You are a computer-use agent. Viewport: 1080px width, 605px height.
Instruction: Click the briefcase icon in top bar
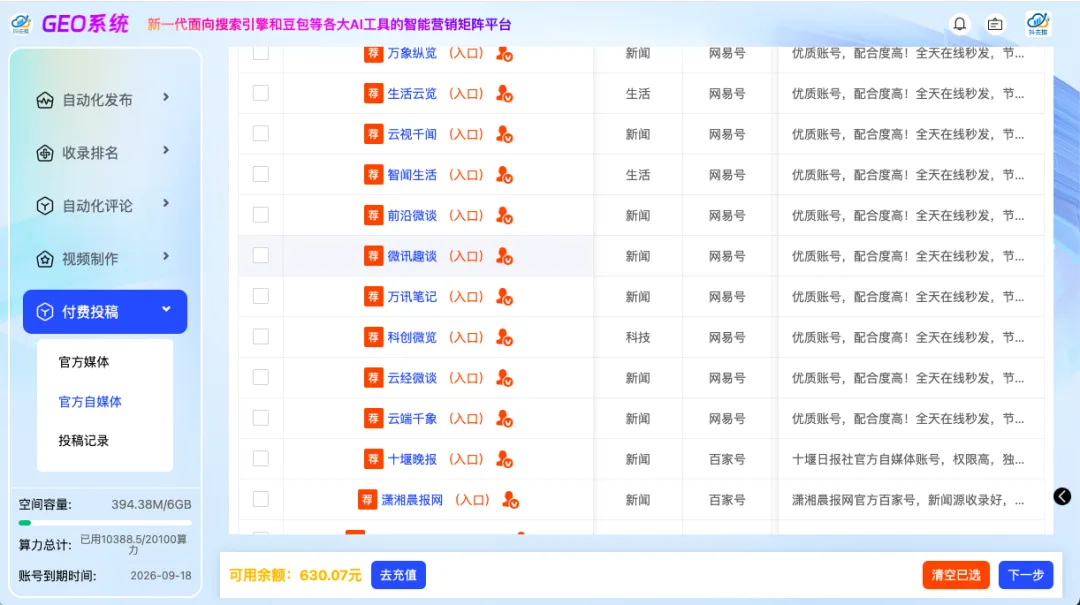[x=995, y=24]
